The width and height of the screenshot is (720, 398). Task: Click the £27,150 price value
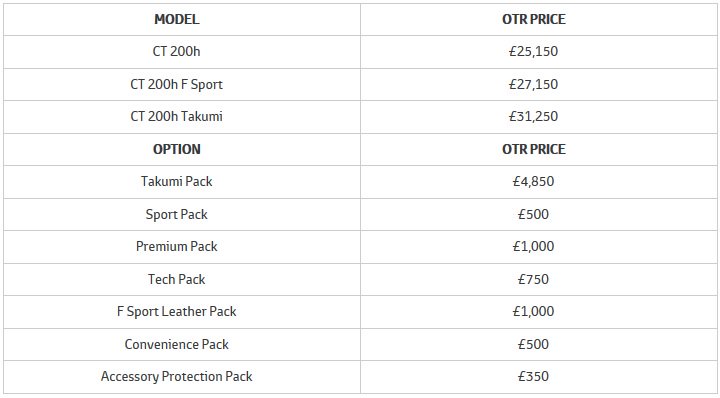(534, 84)
